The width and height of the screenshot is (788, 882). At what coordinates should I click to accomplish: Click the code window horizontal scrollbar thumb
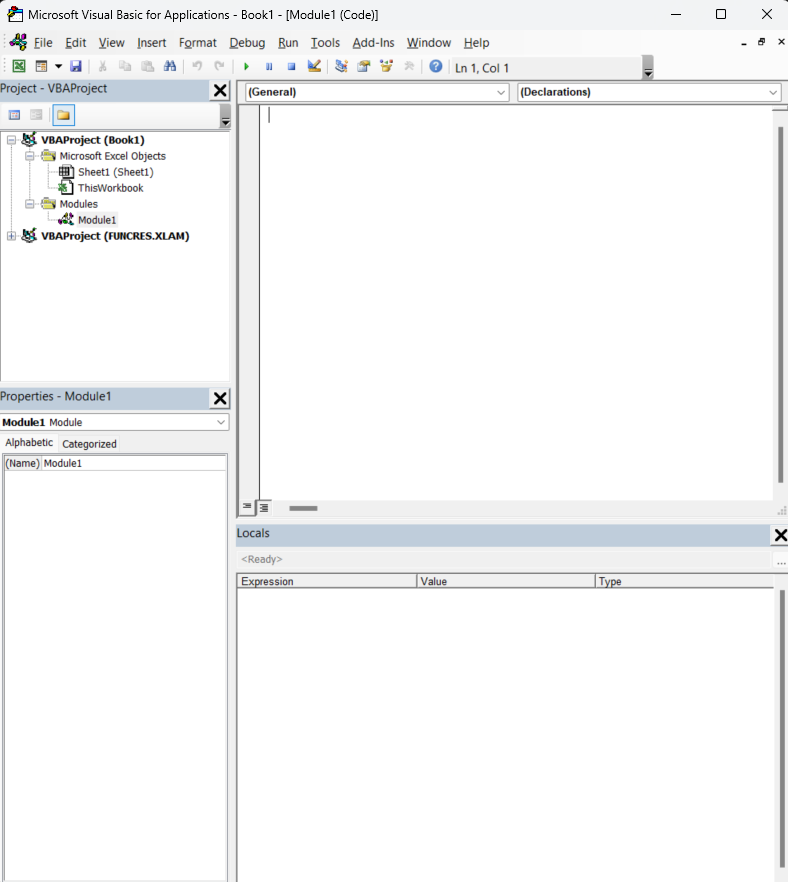coord(303,508)
